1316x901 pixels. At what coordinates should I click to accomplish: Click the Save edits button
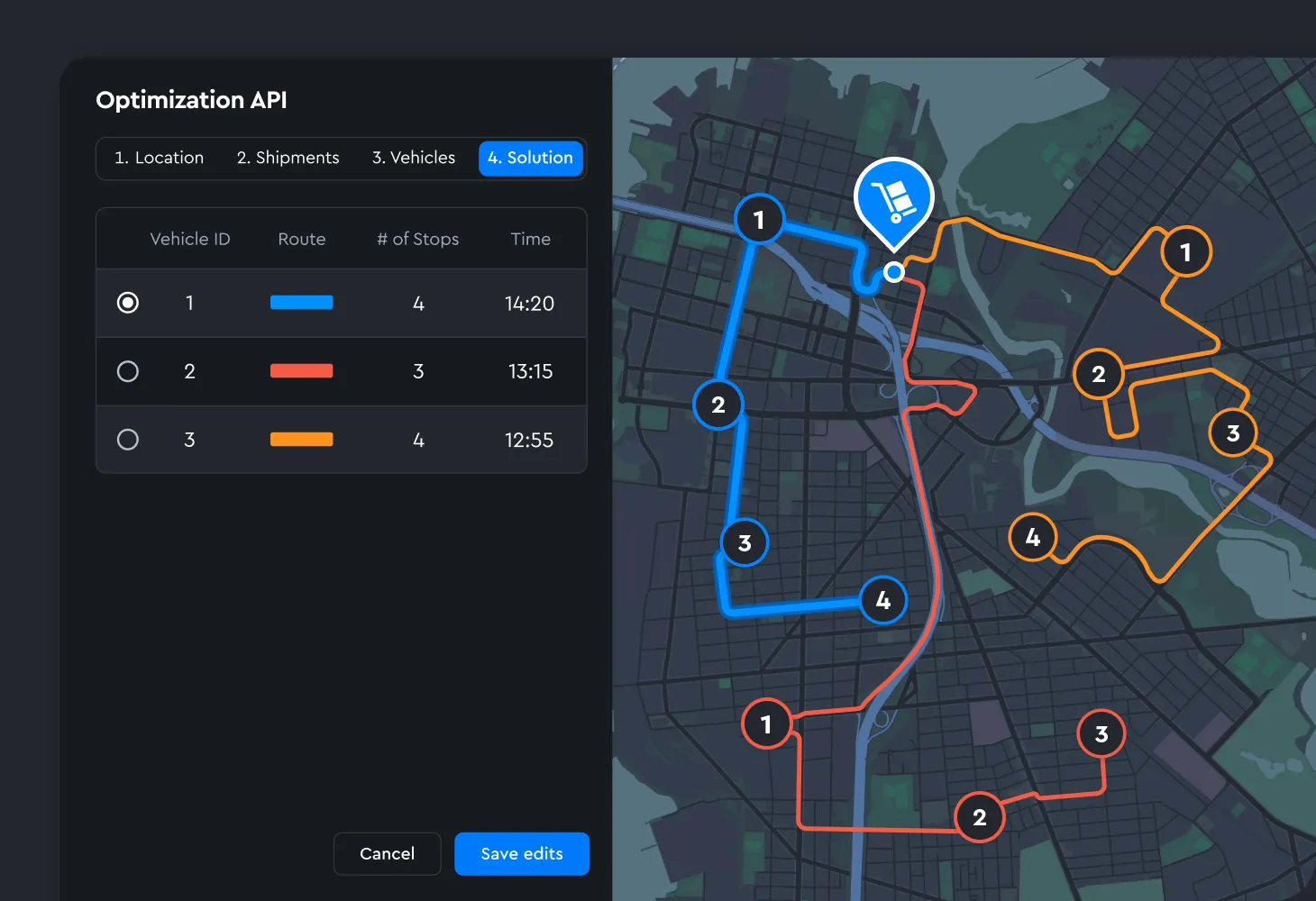[x=522, y=853]
